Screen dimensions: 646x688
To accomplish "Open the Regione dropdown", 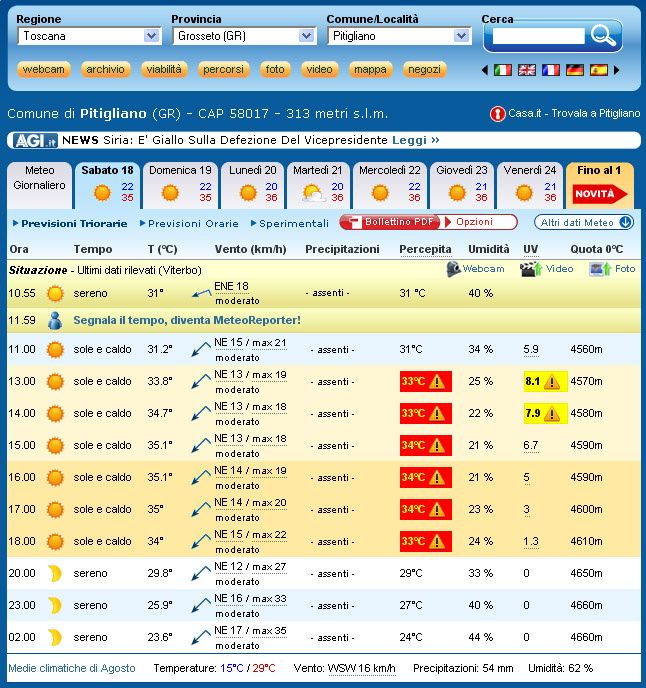I will point(90,36).
